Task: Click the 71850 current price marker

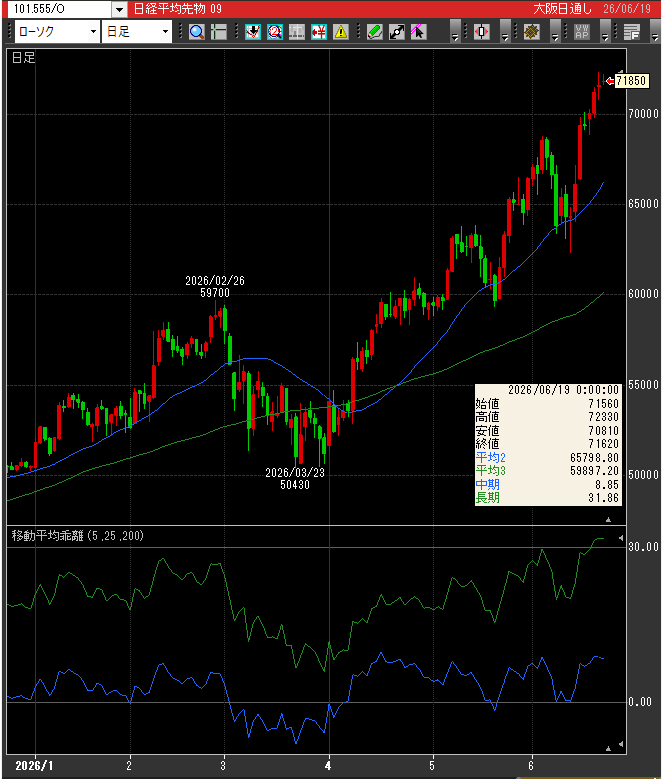Action: point(631,81)
